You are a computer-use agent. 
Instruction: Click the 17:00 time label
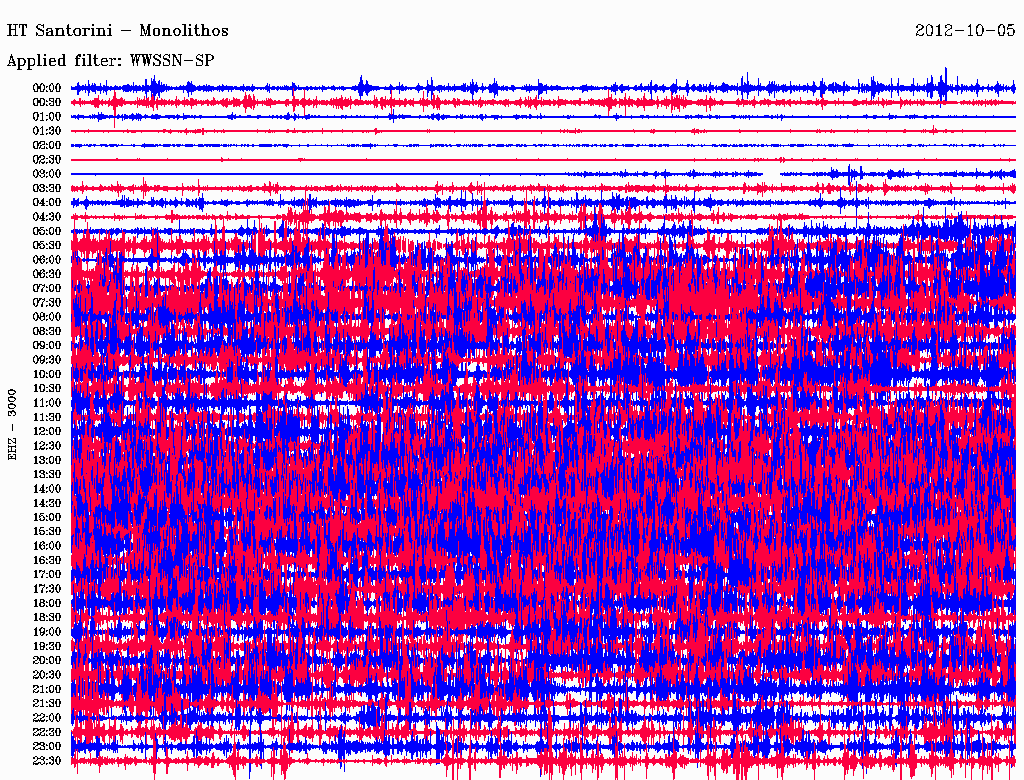tap(47, 575)
